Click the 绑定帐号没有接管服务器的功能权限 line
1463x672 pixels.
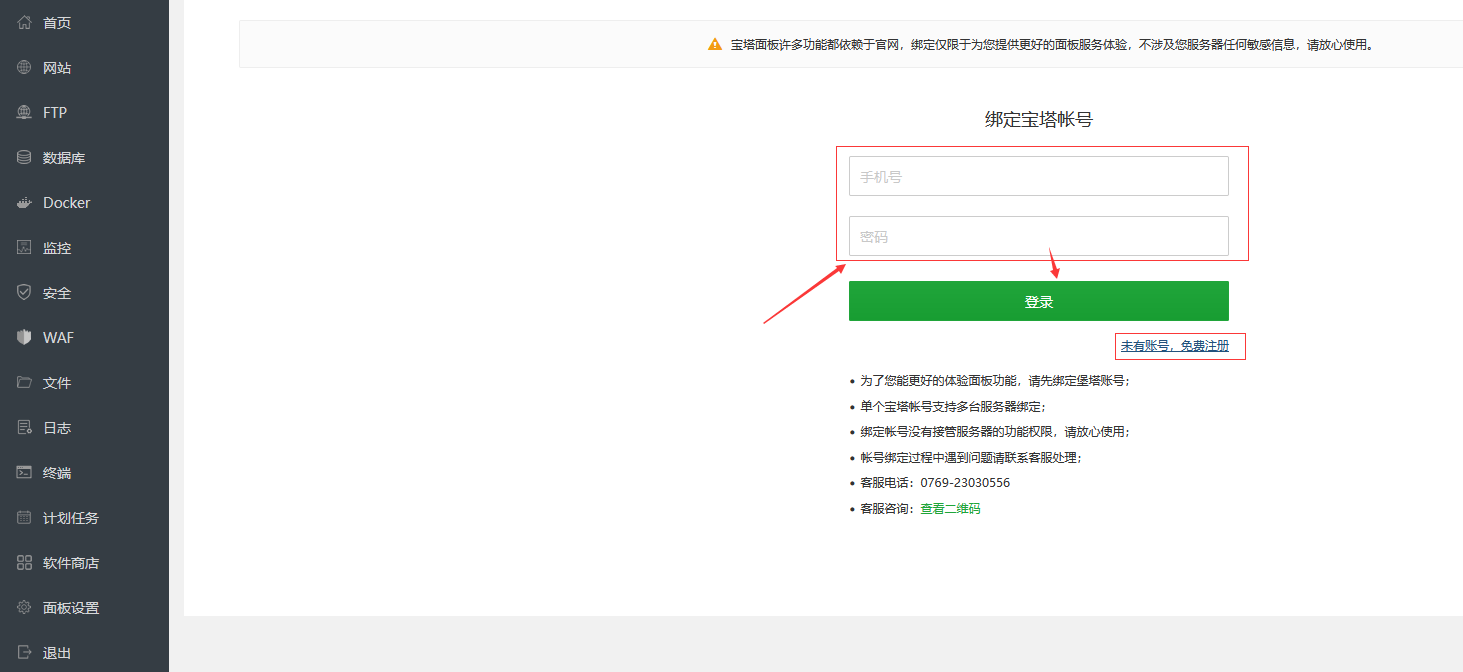coord(995,432)
